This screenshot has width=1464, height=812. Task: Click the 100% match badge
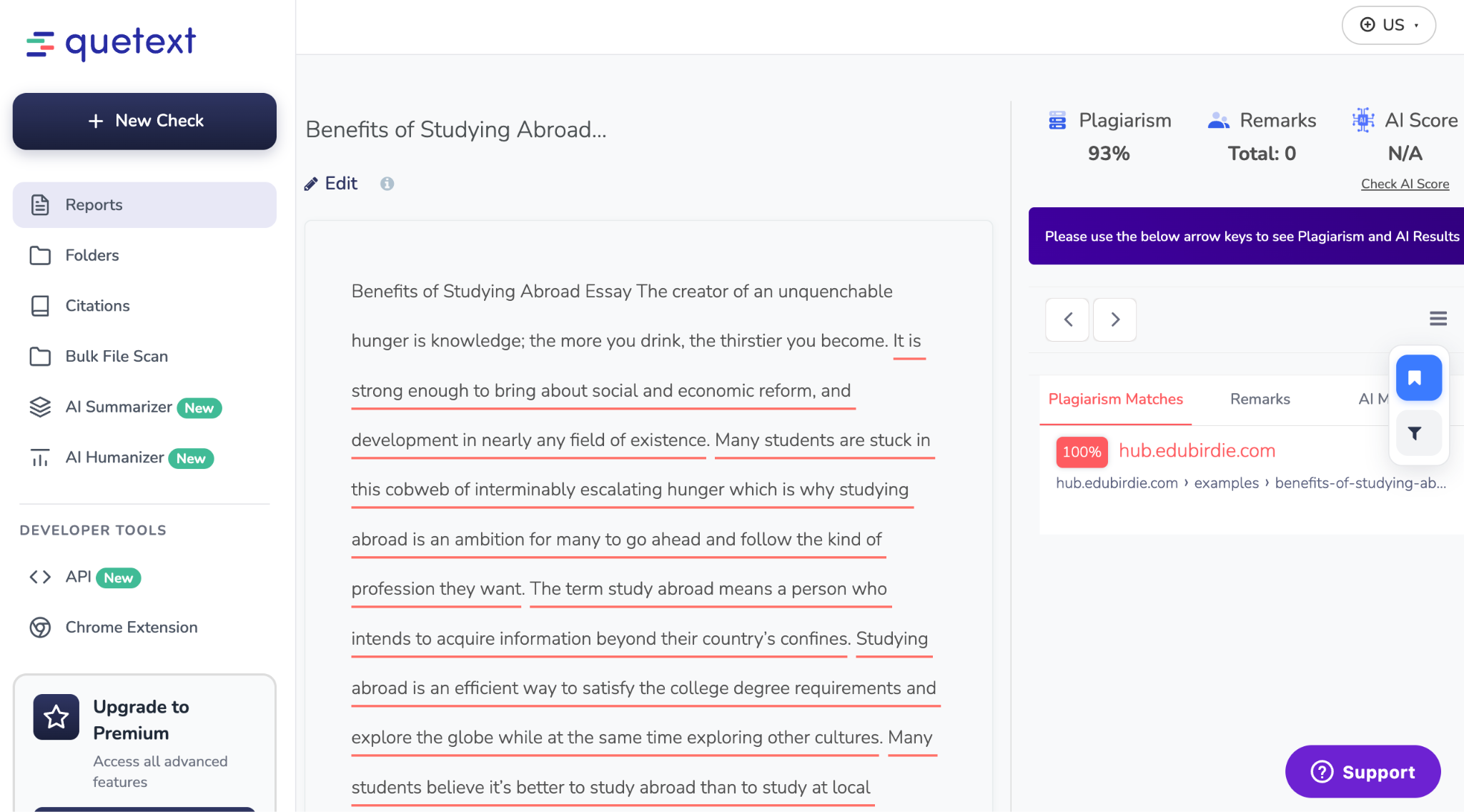1082,452
